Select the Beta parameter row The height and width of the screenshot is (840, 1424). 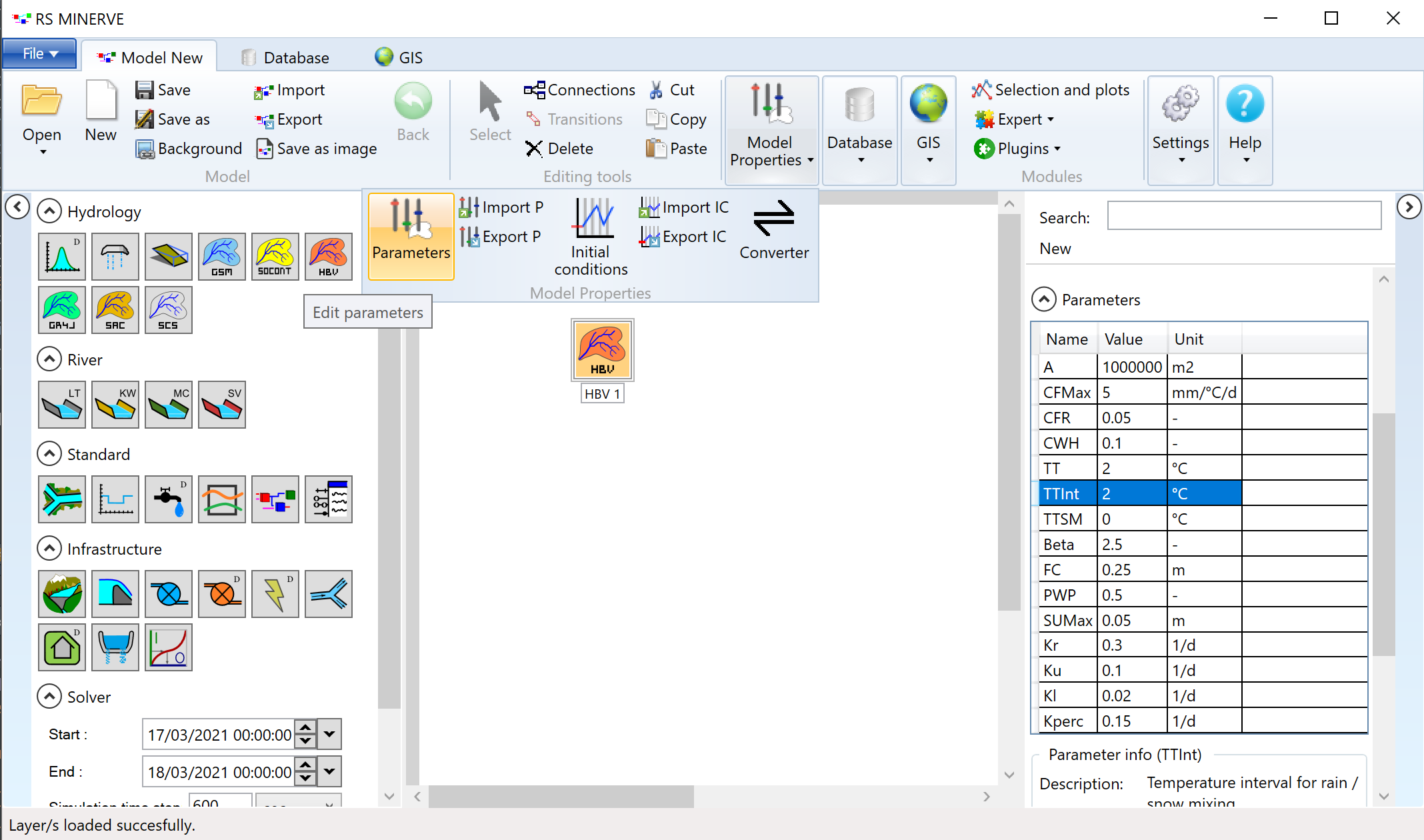click(x=1203, y=544)
